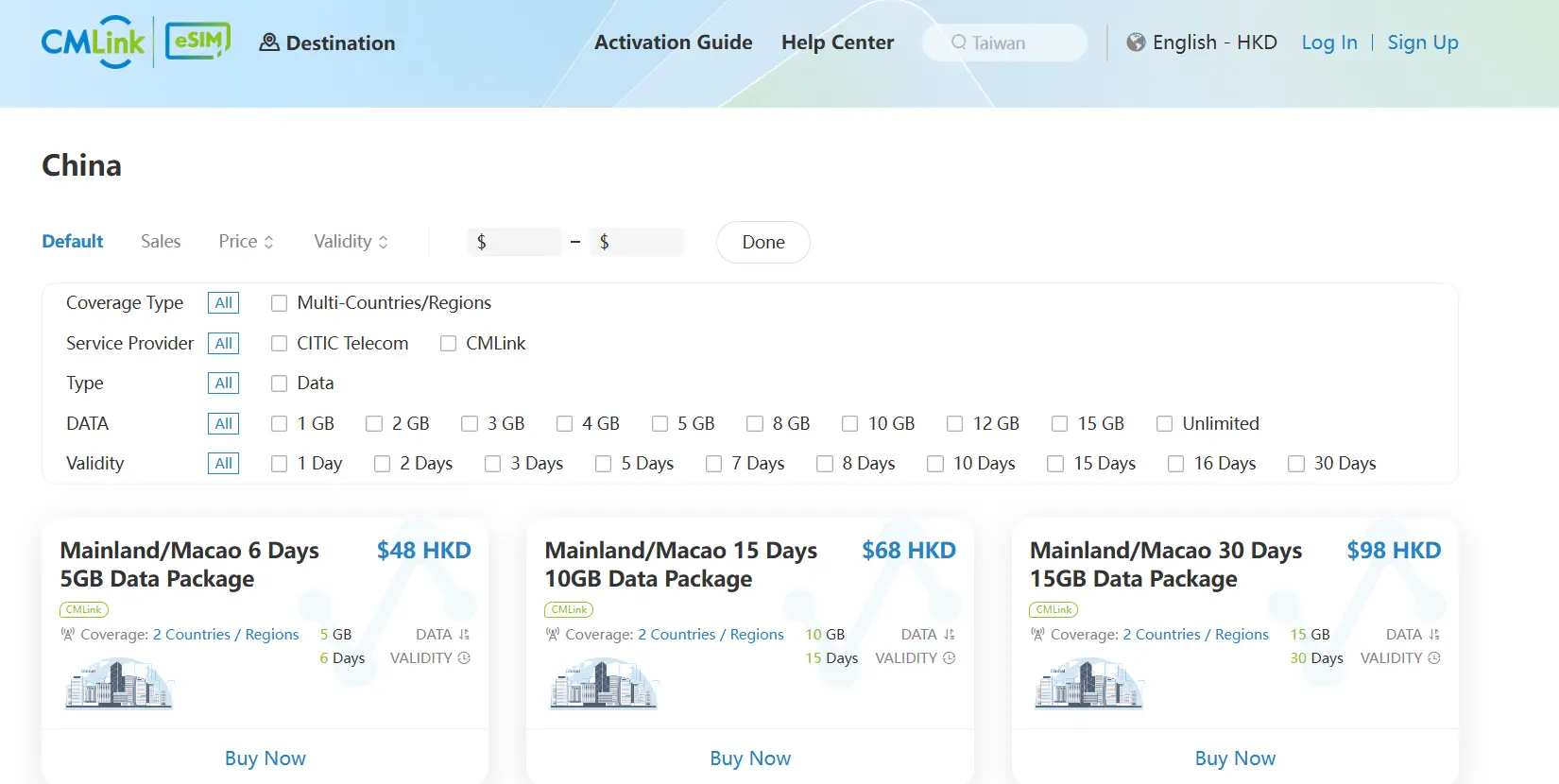1559x784 pixels.
Task: Check the Data type checkbox
Action: coord(279,383)
